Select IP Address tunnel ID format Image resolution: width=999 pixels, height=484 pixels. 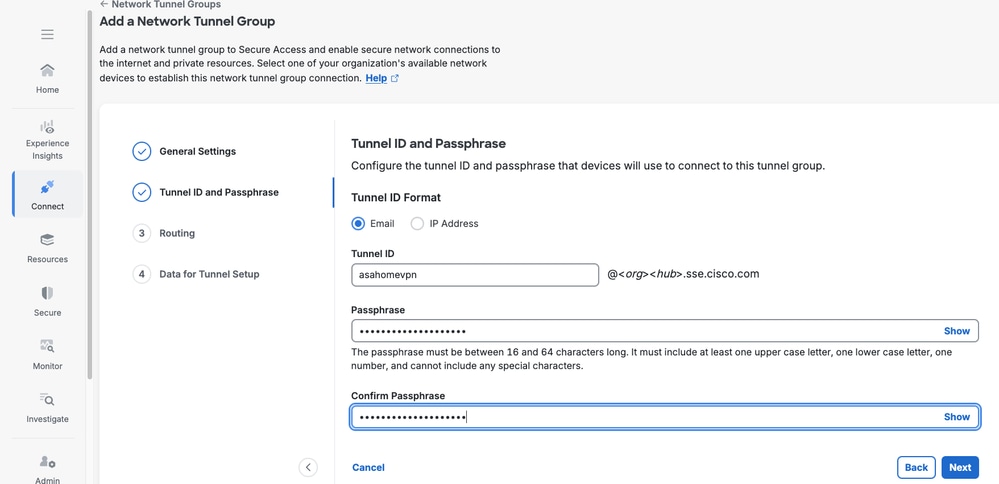417,224
